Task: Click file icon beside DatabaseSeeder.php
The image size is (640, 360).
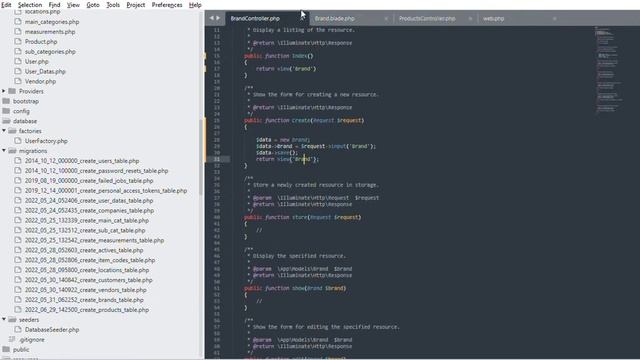Action: 18,329
